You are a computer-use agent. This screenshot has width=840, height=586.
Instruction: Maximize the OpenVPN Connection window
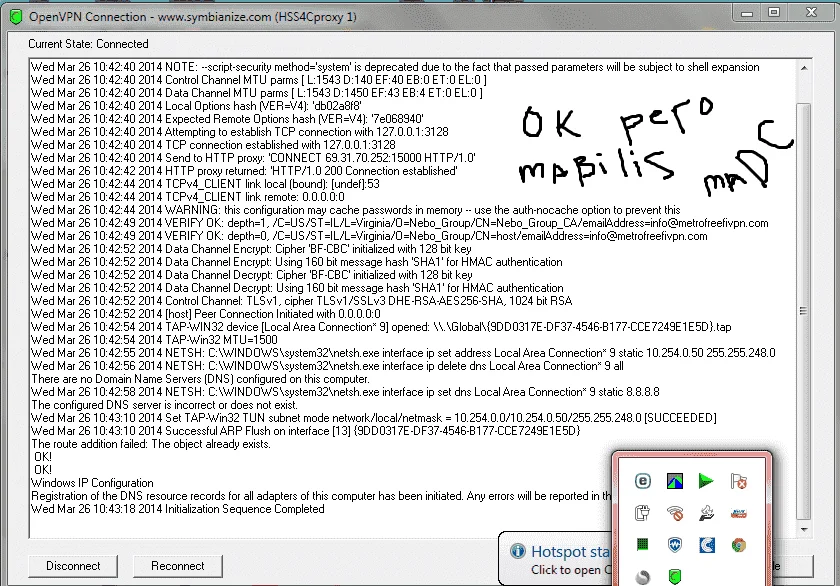(774, 12)
